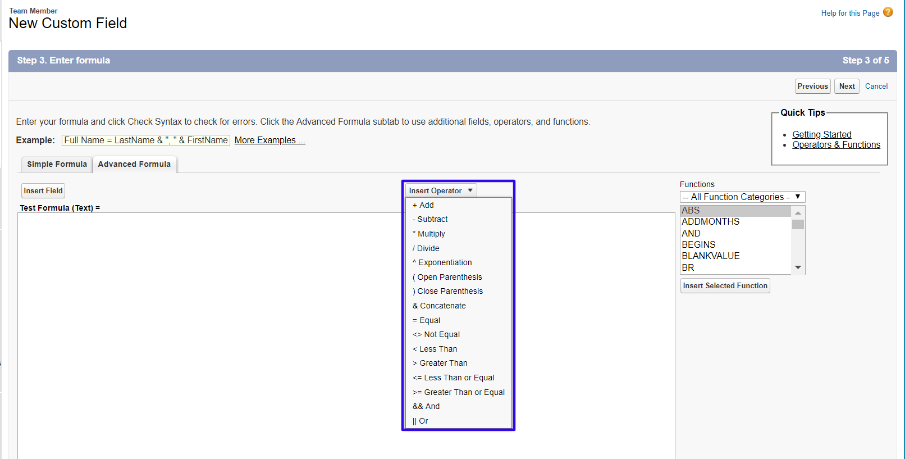The height and width of the screenshot is (459, 905).
Task: View More Examples of formulas
Action: coord(265,140)
